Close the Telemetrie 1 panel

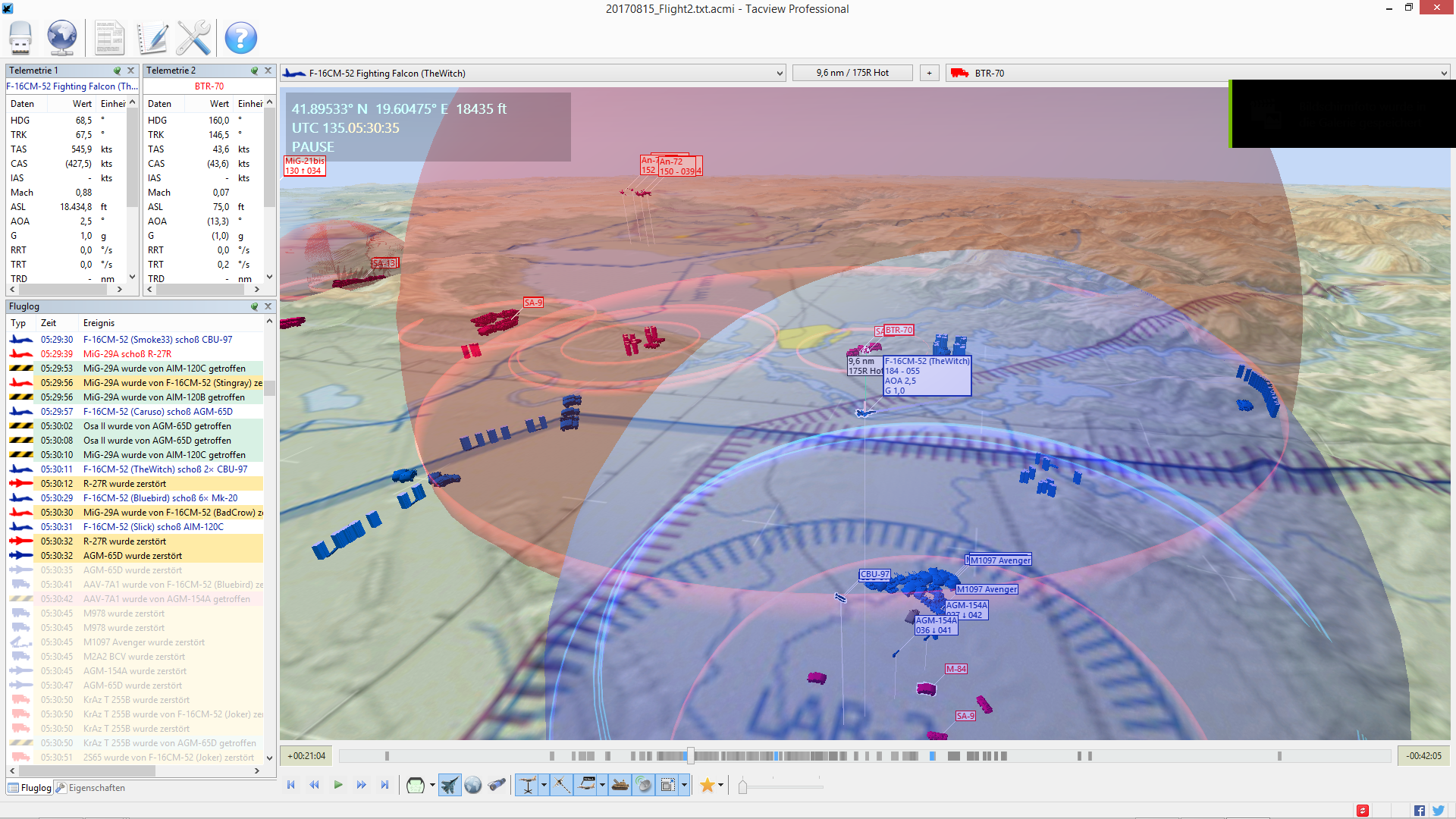(x=131, y=71)
